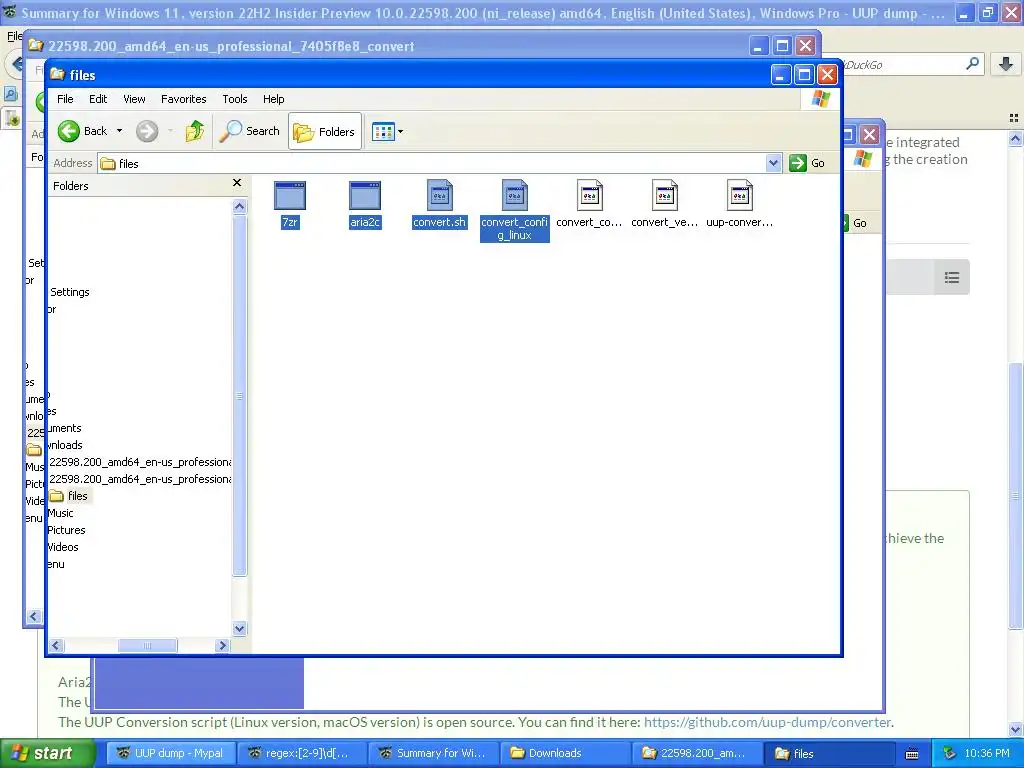Open the Tools menu
The image size is (1024, 768).
click(x=234, y=99)
